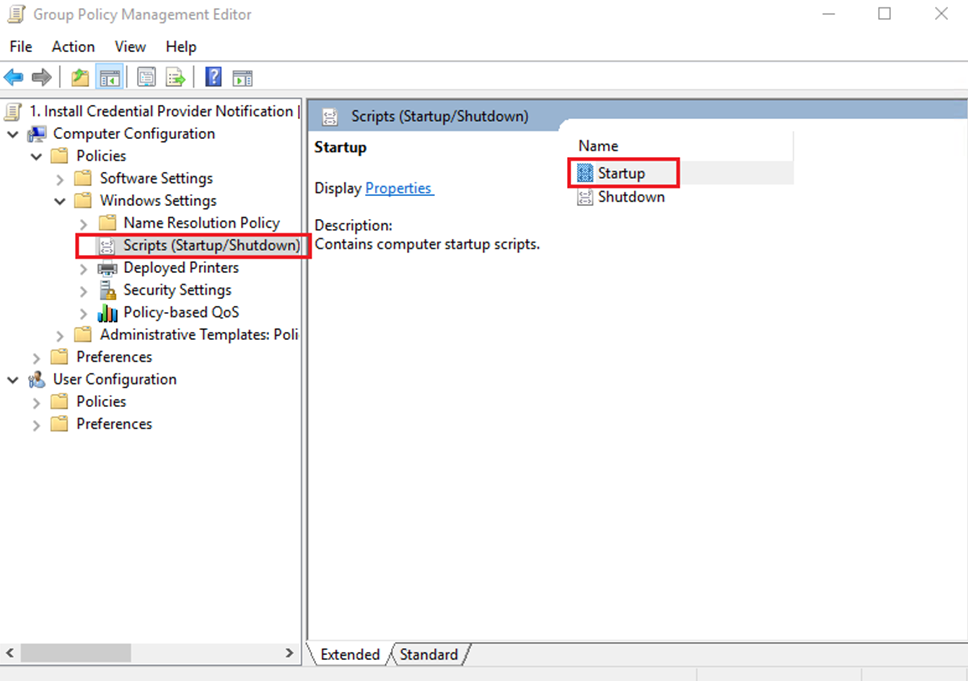
Task: Click the Back arrow toolbar icon
Action: (14, 78)
